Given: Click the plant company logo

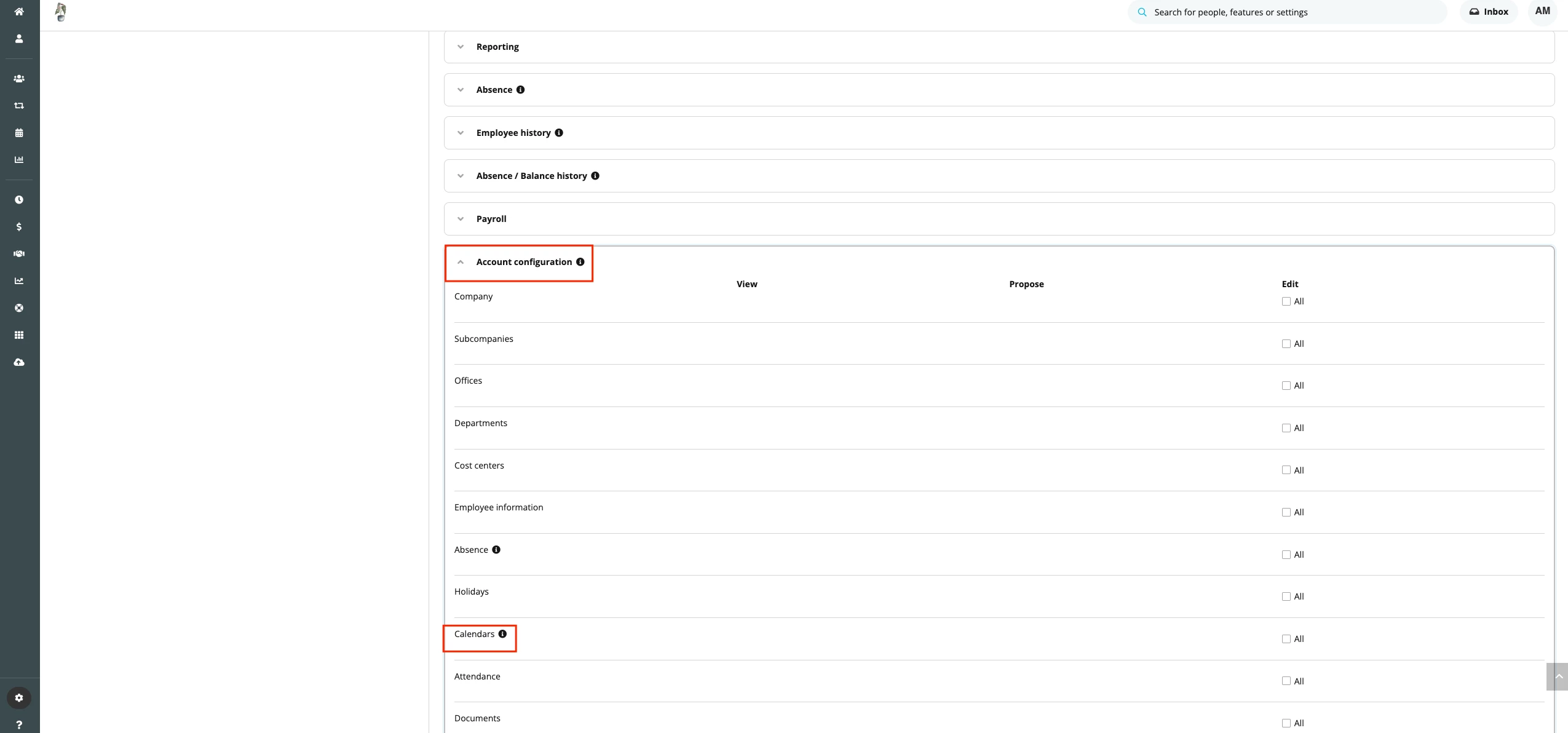Looking at the screenshot, I should [x=60, y=12].
